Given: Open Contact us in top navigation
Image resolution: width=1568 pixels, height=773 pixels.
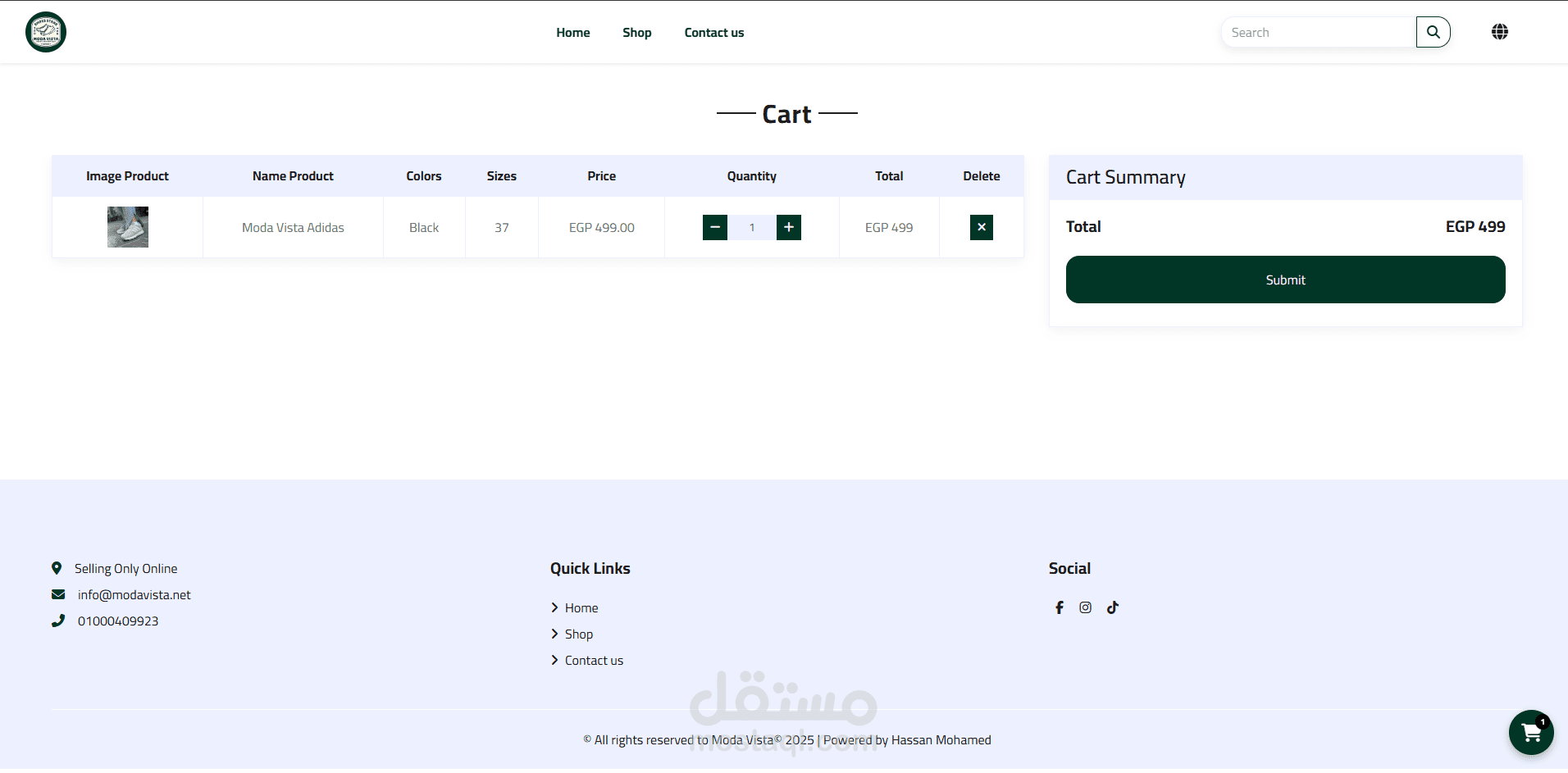Looking at the screenshot, I should 714,33.
